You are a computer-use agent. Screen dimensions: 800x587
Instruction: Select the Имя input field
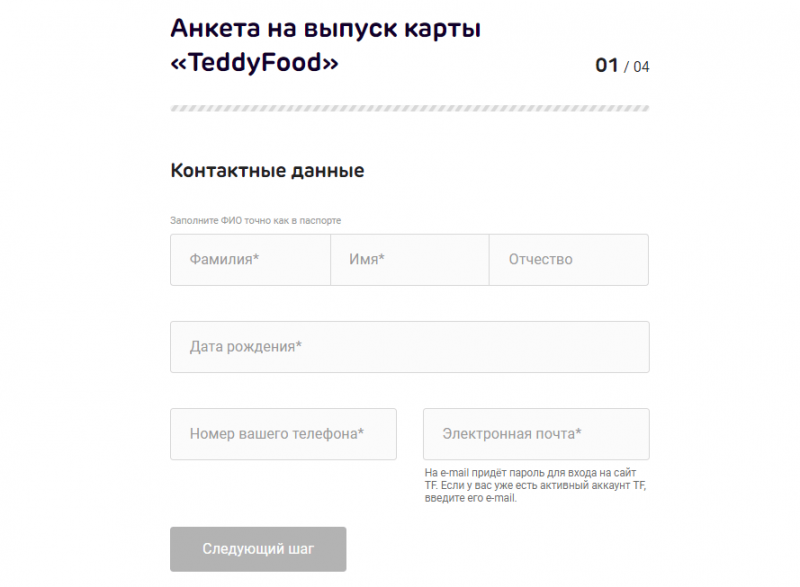coord(410,260)
